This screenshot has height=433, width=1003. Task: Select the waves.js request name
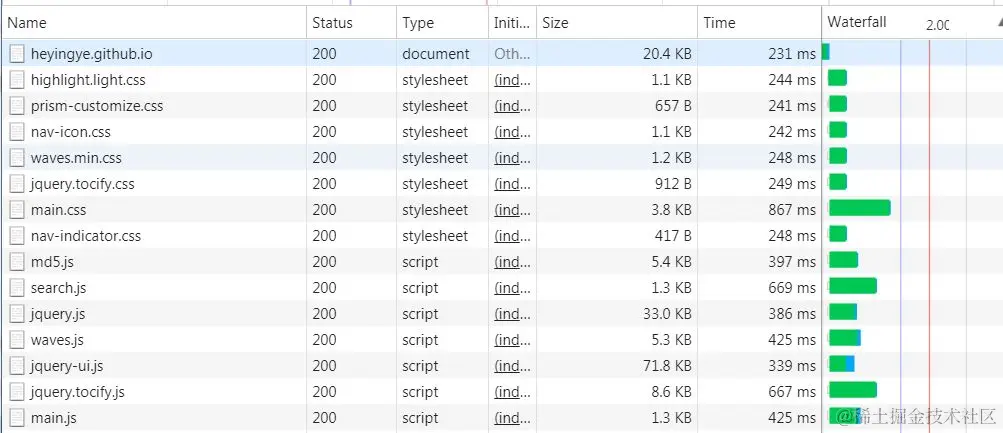(57, 340)
